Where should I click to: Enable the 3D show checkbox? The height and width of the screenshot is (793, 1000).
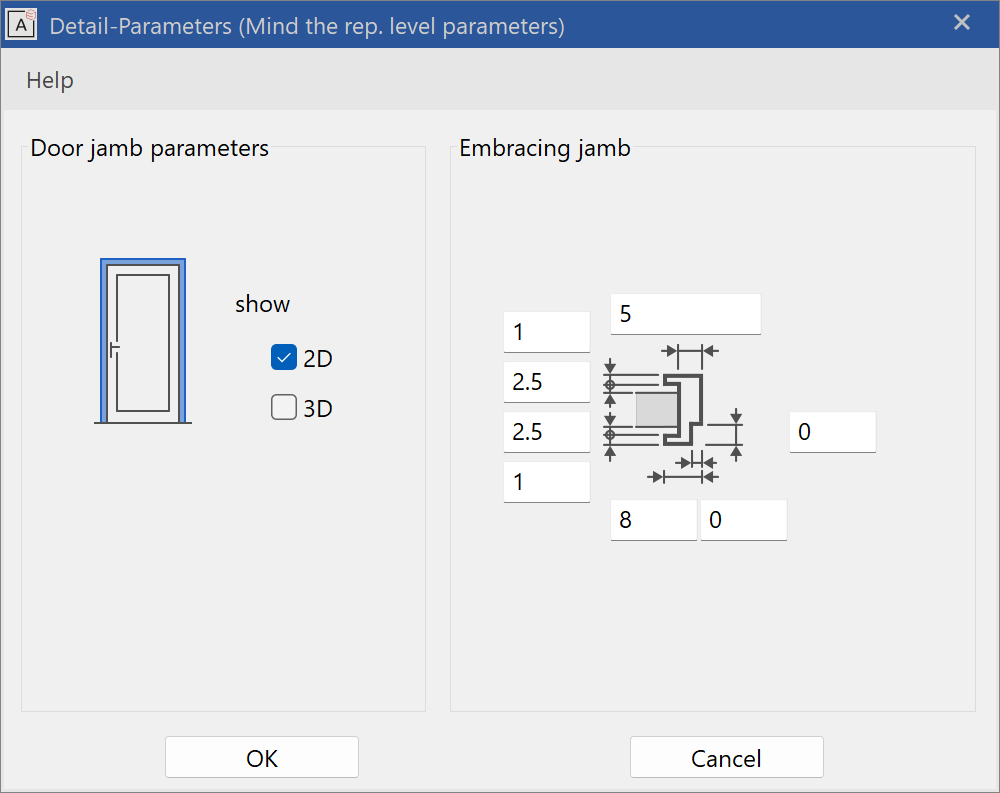coord(284,408)
